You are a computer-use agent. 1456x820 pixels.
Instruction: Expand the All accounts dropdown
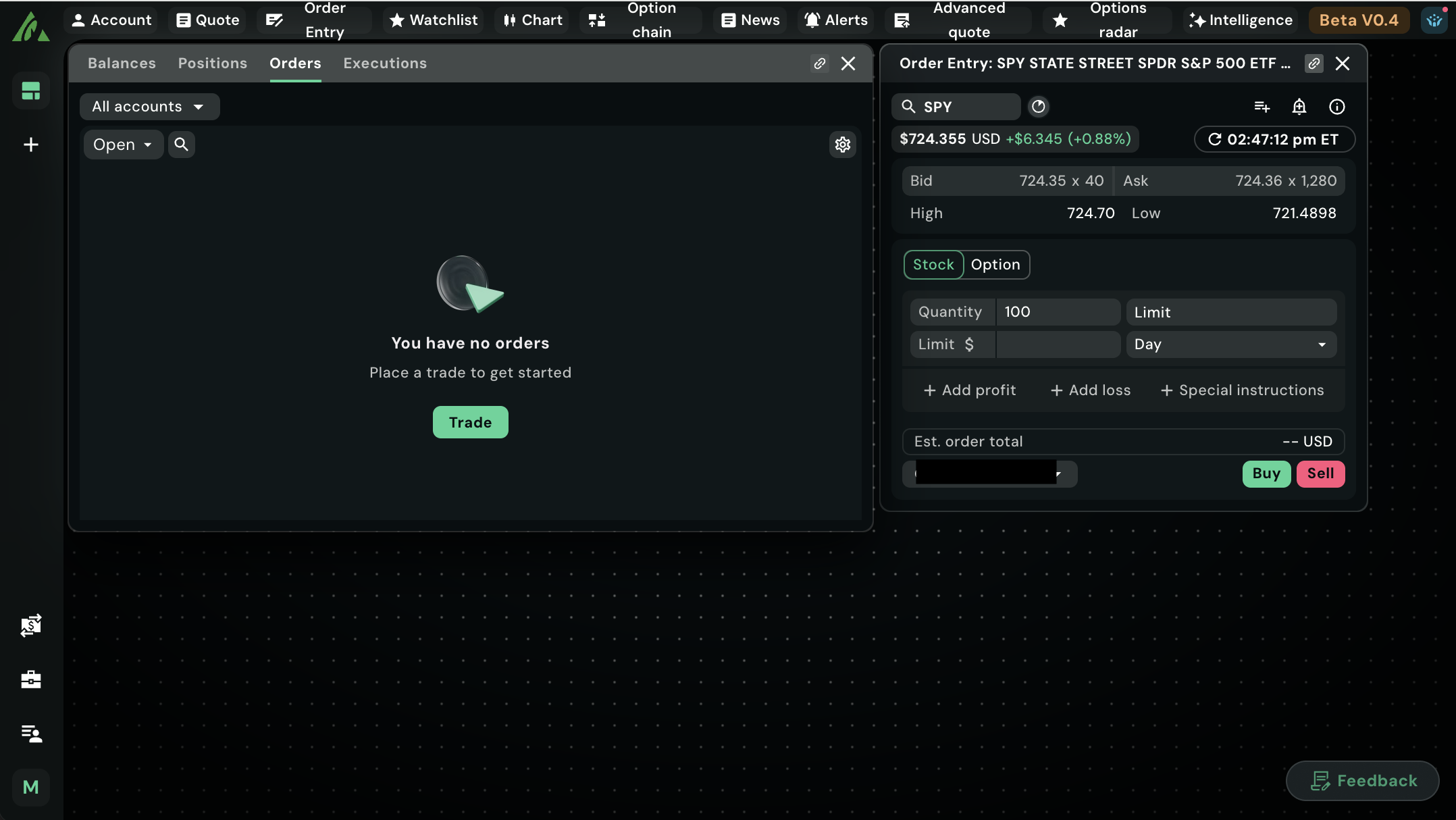(149, 107)
